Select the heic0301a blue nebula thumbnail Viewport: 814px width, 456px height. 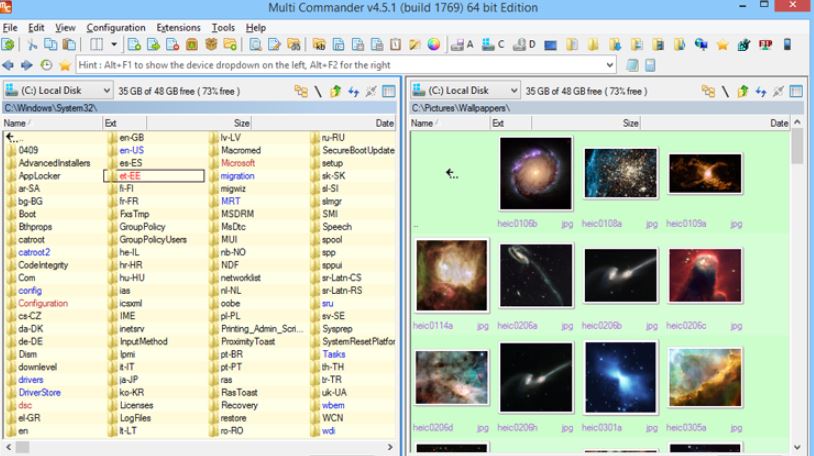point(620,377)
